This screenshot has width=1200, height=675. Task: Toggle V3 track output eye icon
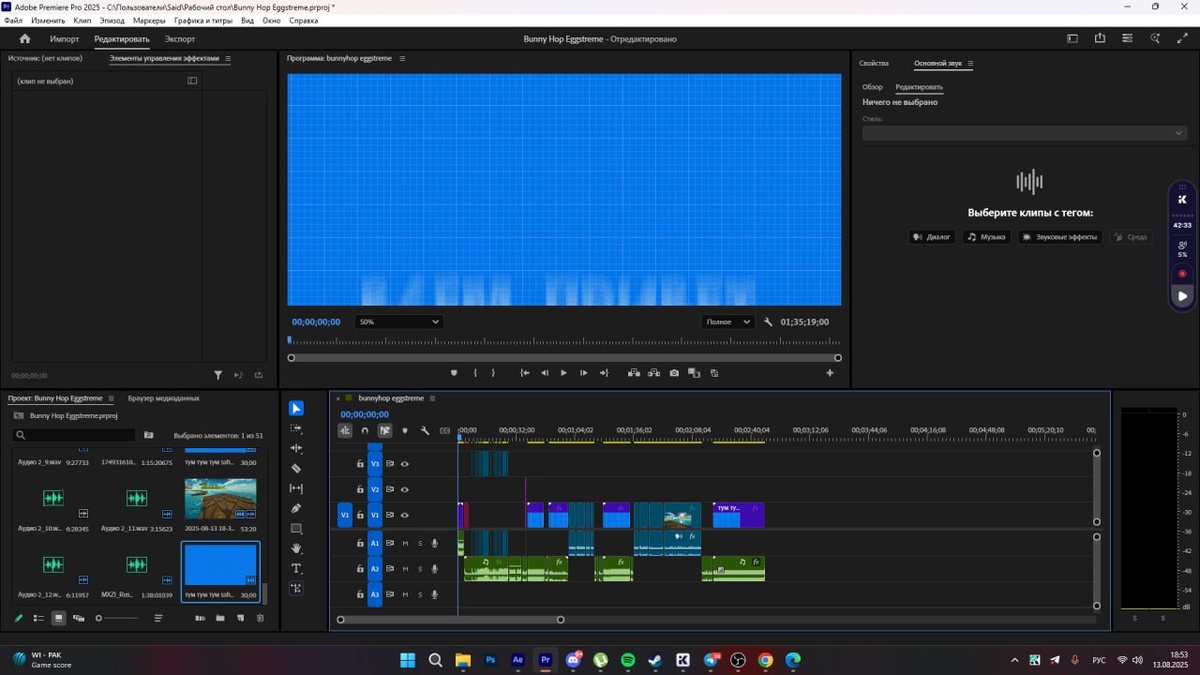[x=405, y=464]
